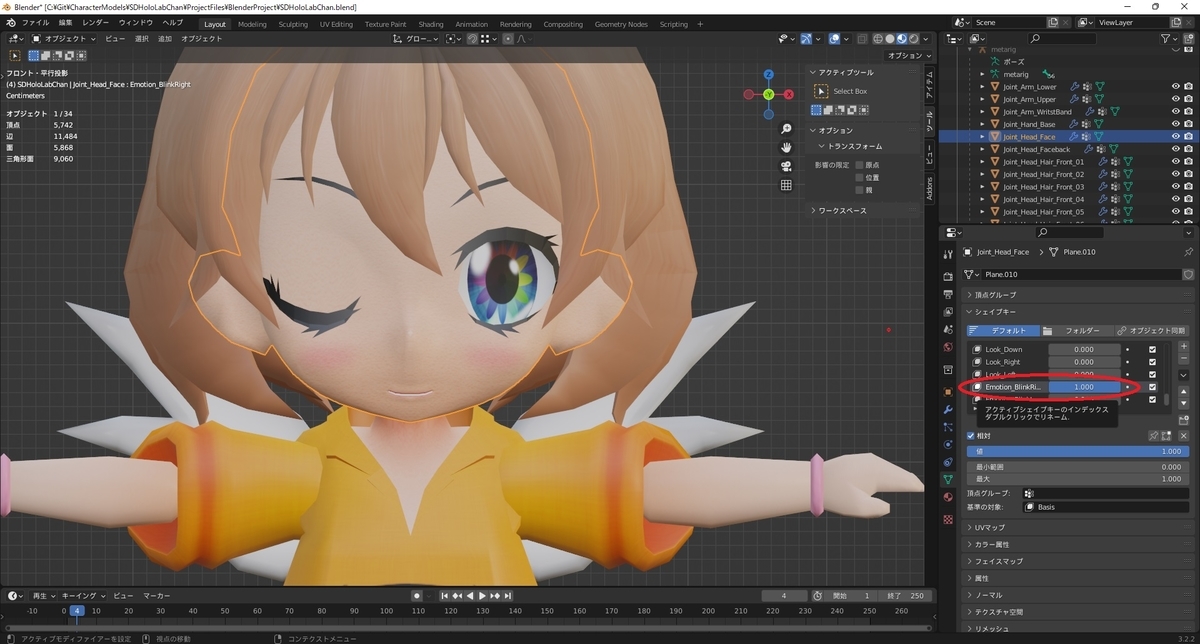This screenshot has height=644, width=1200.
Task: Open オプション dropdown in viewport top right
Action: 907,56
